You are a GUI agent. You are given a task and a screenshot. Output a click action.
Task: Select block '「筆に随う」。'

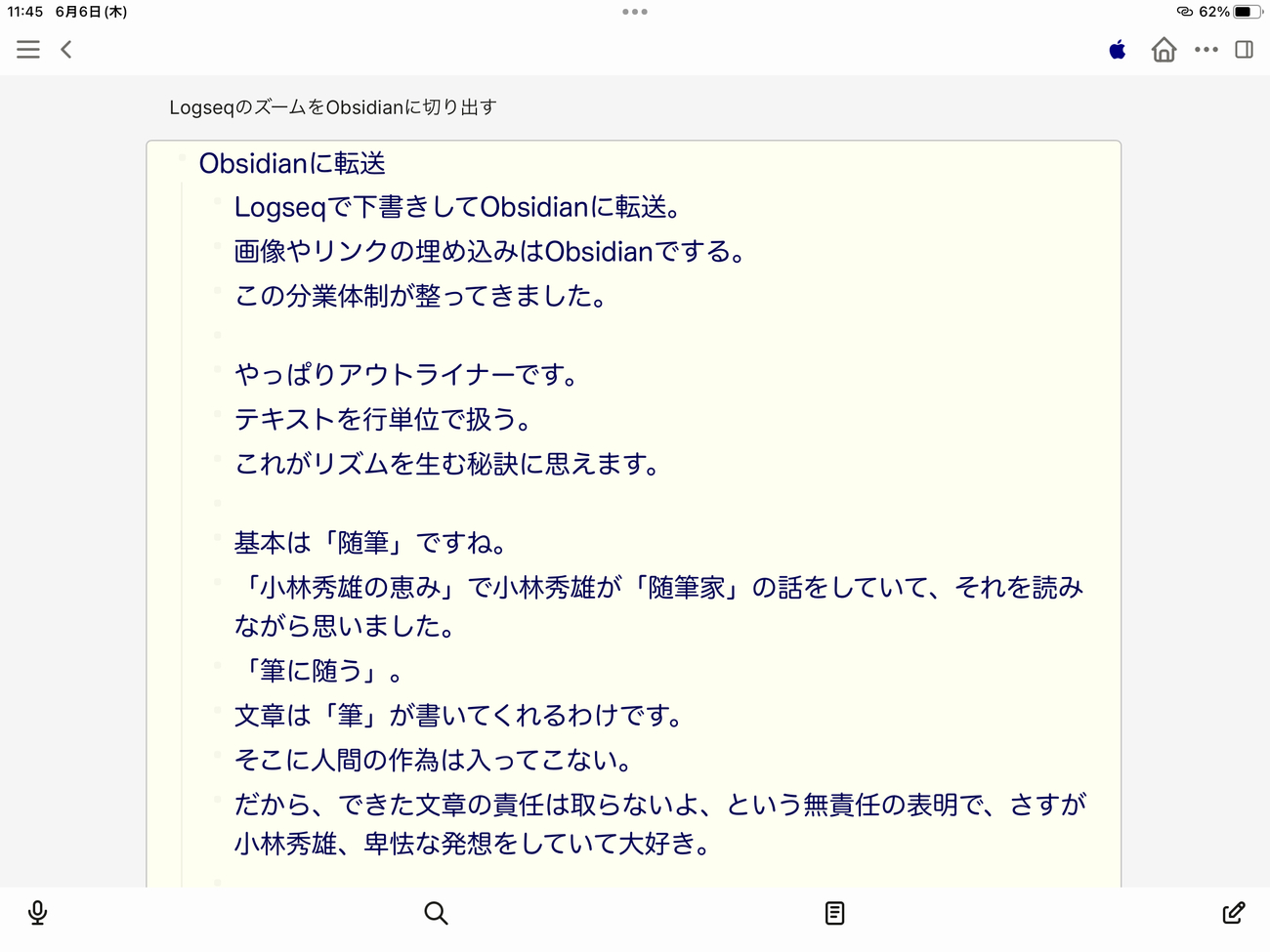[x=319, y=671]
